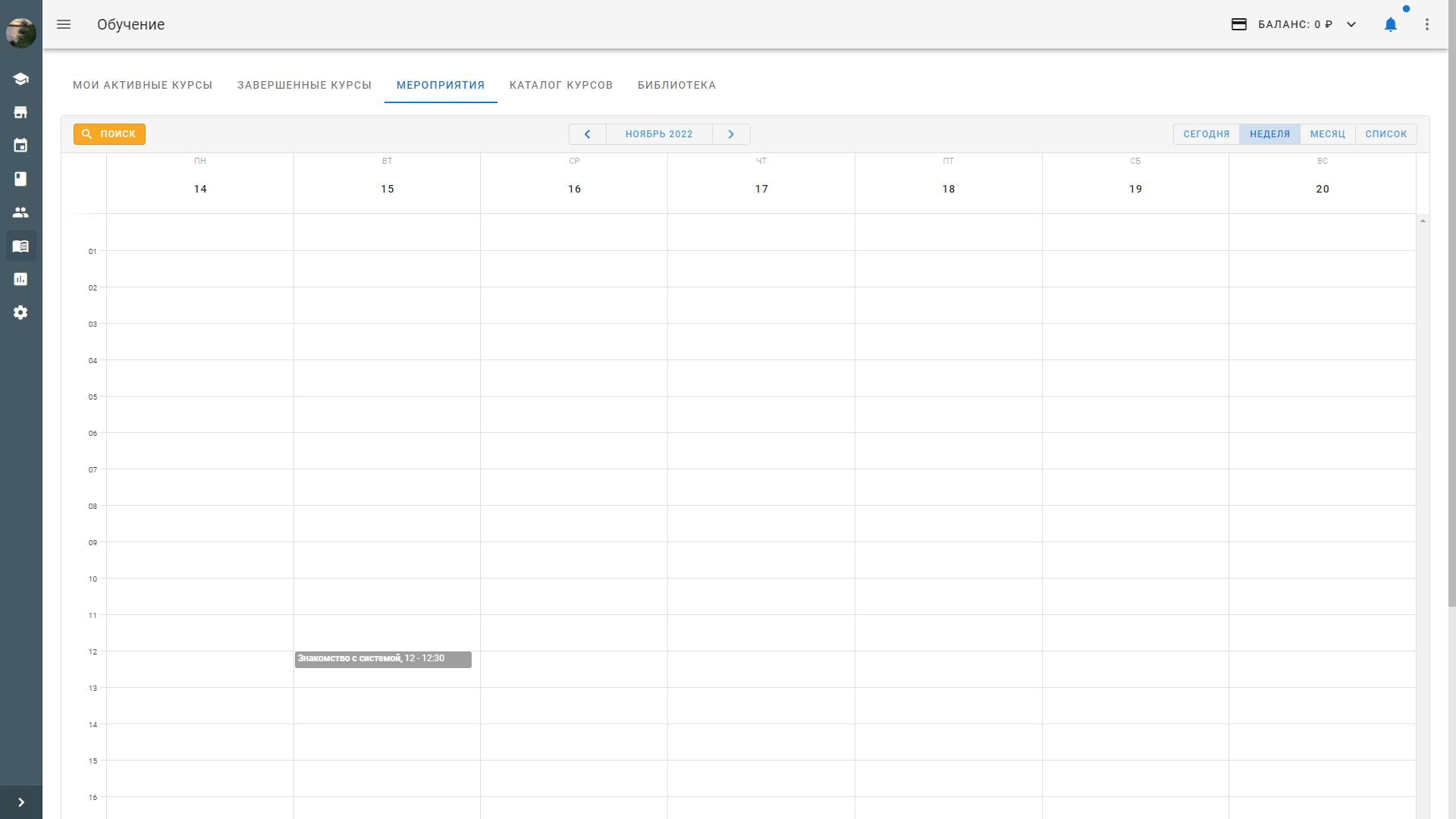This screenshot has height=819, width=1456.
Task: Open the hamburger navigation menu
Action: (64, 24)
